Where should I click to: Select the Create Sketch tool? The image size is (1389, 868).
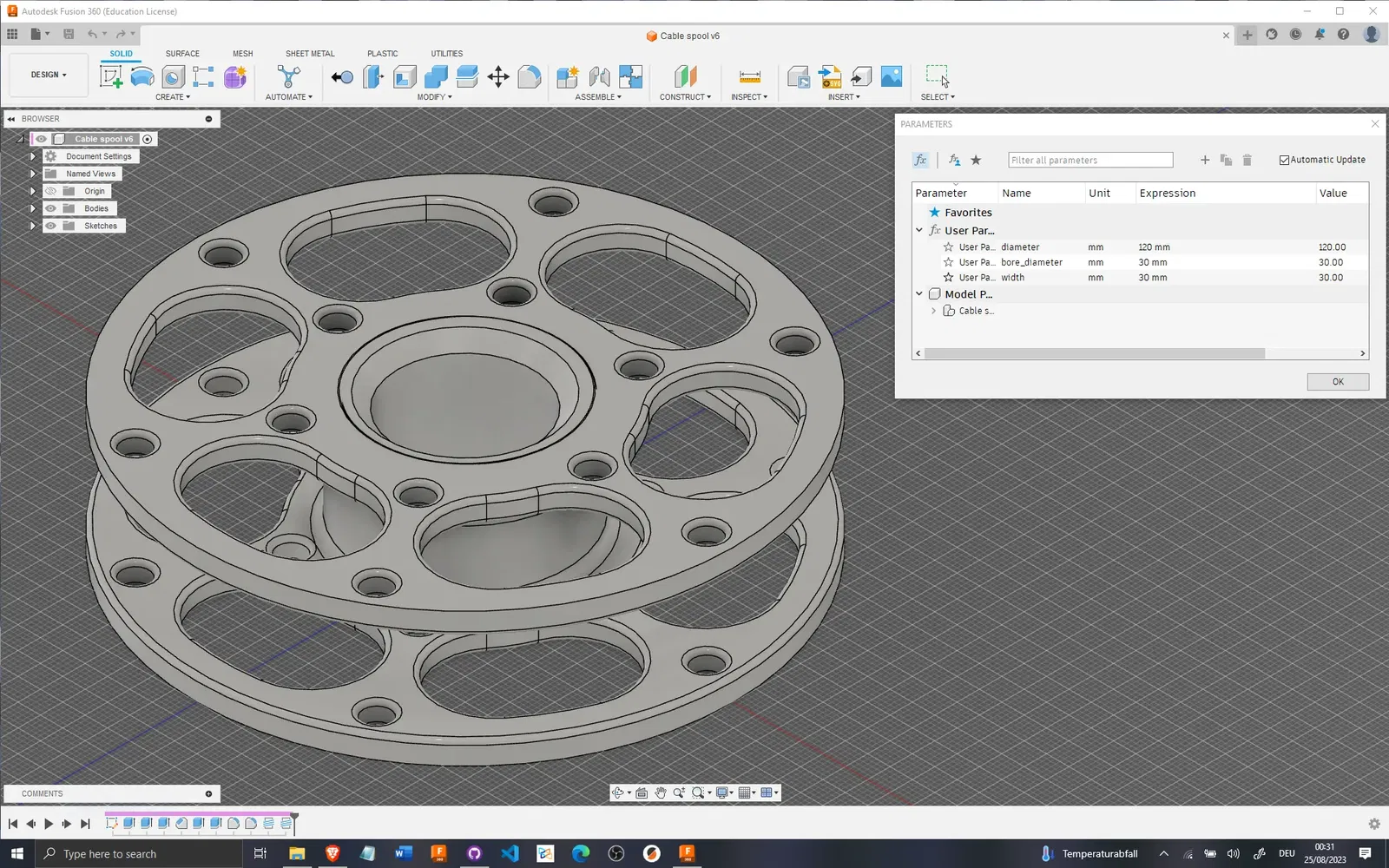click(111, 76)
